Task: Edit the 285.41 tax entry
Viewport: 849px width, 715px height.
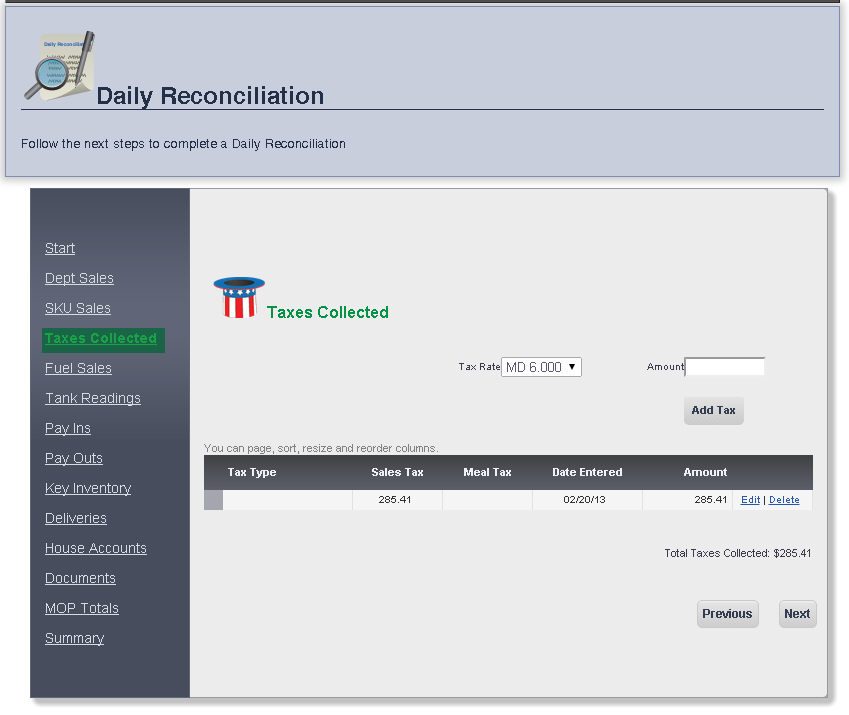Action: point(750,500)
